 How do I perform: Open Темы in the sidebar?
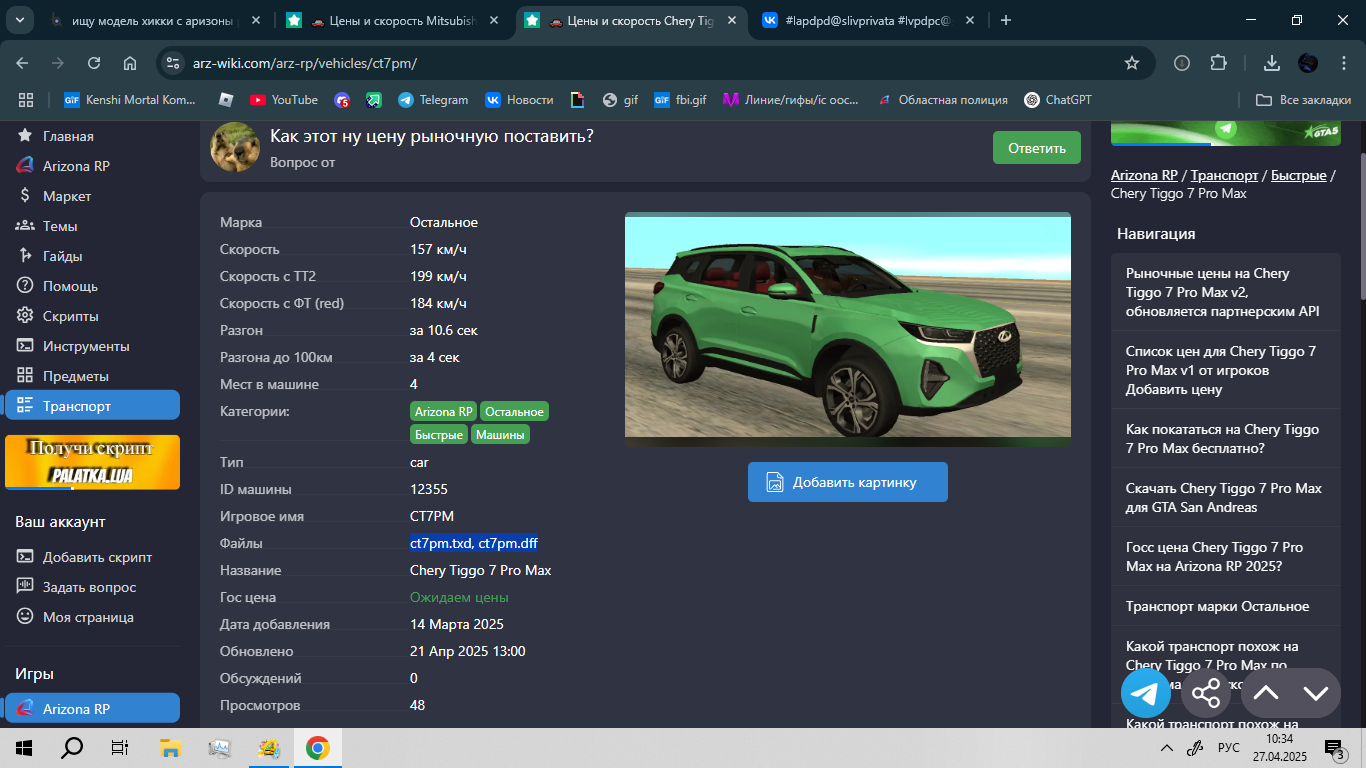pos(92,226)
